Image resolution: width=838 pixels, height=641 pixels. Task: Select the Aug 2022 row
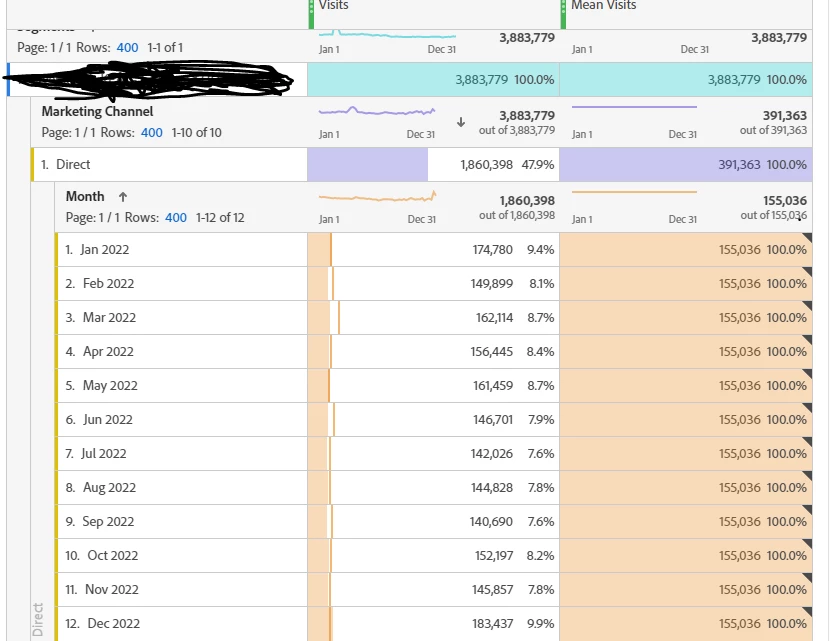182,488
